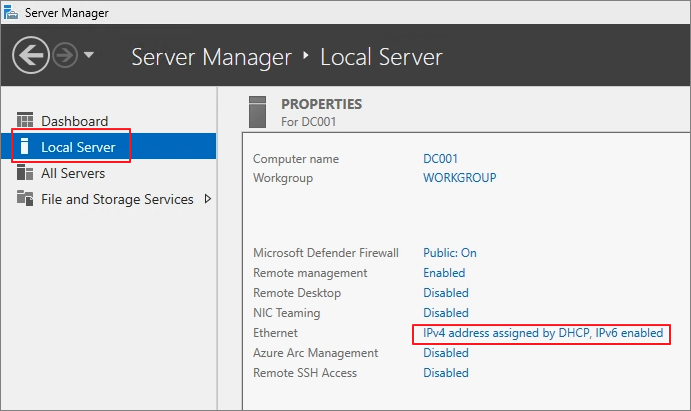Click the Microsoft Defender Firewall label
Viewport: 691px width, 411px height.
pyautogui.click(x=326, y=253)
